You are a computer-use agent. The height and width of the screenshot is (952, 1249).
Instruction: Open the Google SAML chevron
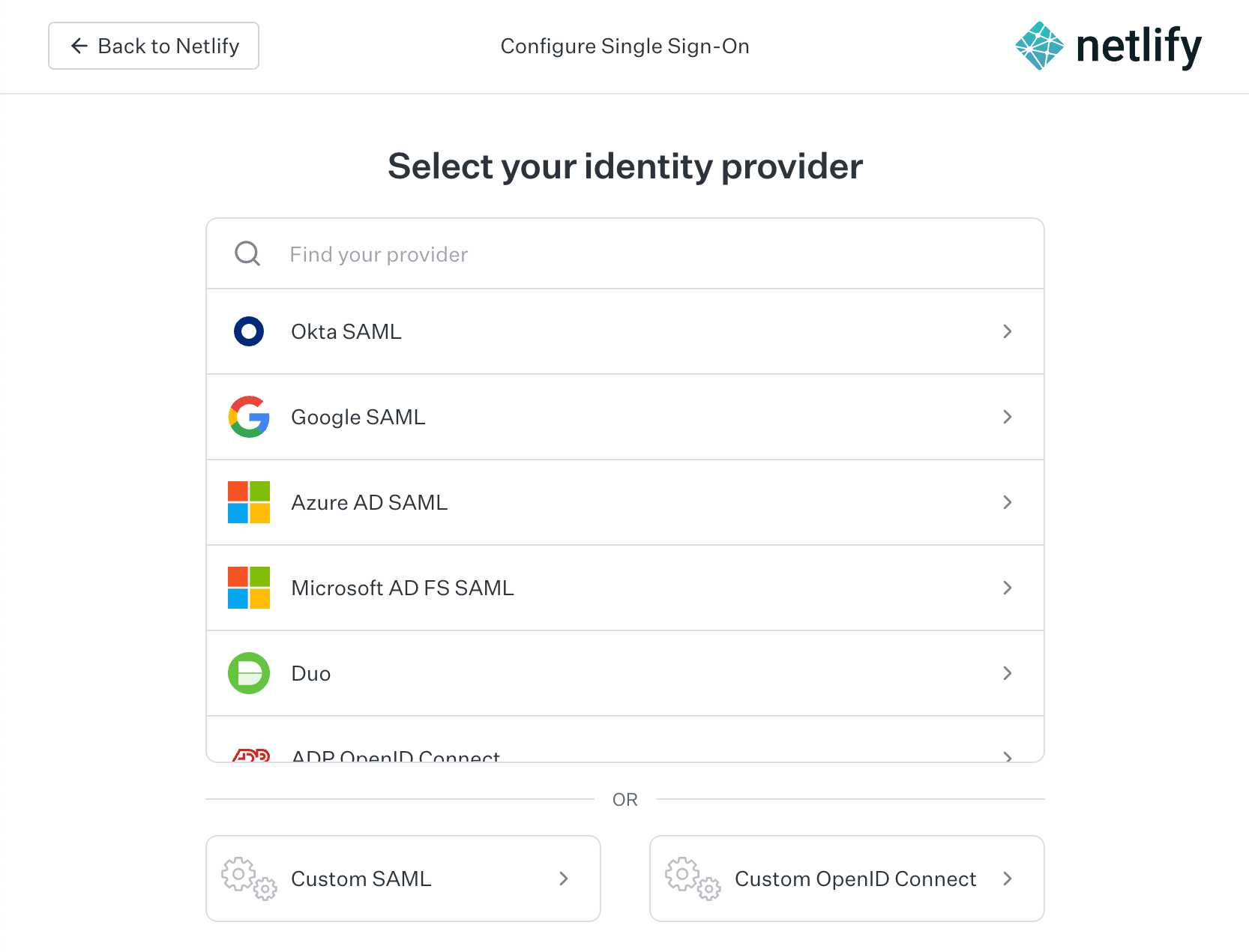point(1008,417)
